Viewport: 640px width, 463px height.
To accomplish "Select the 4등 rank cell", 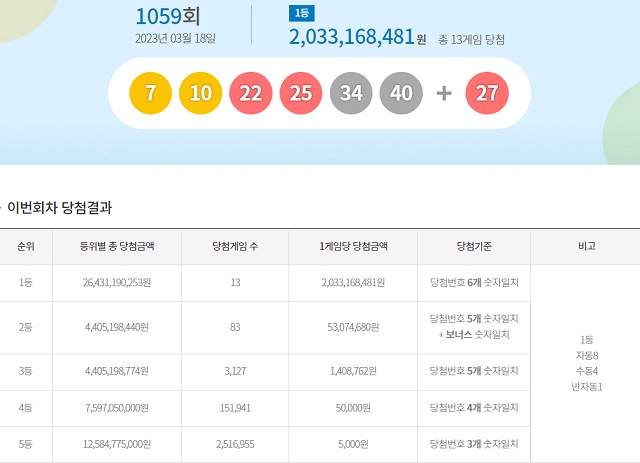I will click(x=25, y=408).
